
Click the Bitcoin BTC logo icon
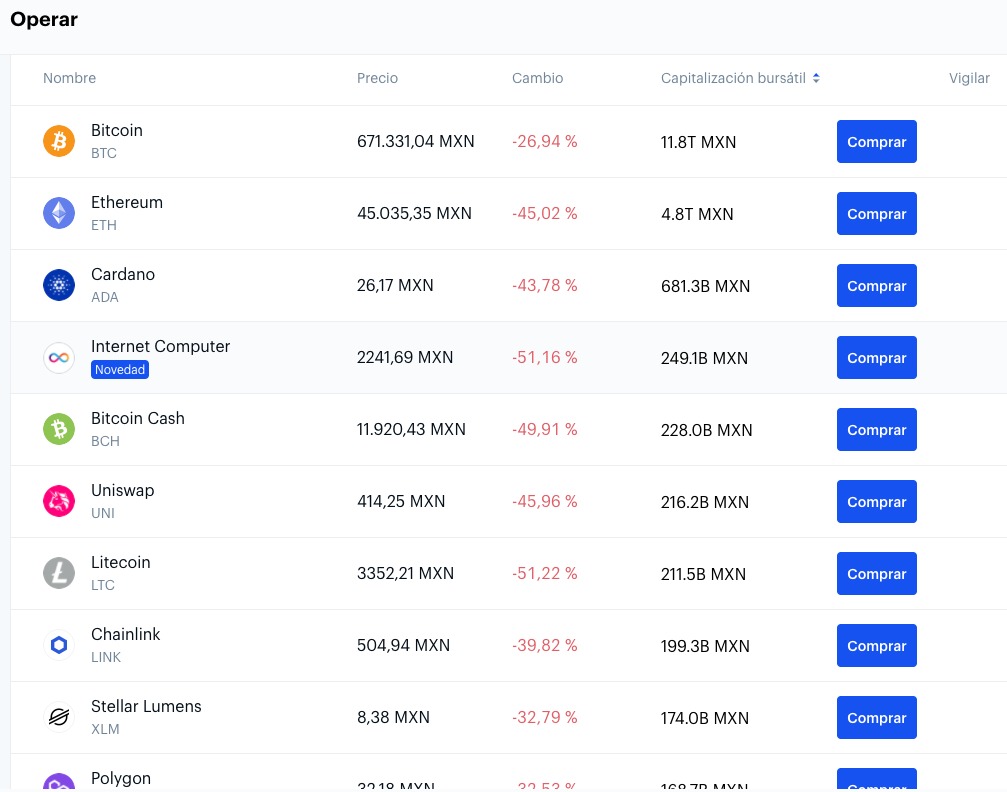coord(59,141)
